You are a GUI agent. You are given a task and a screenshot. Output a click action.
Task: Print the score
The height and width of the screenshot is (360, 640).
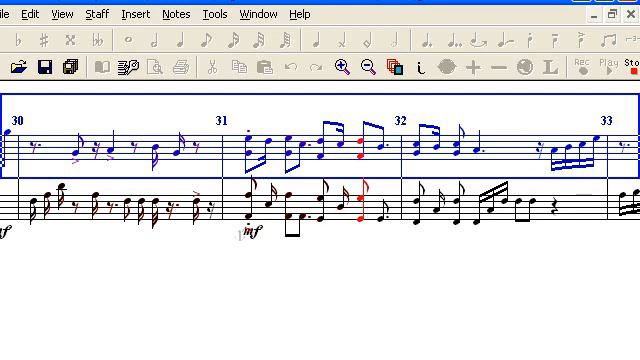point(181,67)
